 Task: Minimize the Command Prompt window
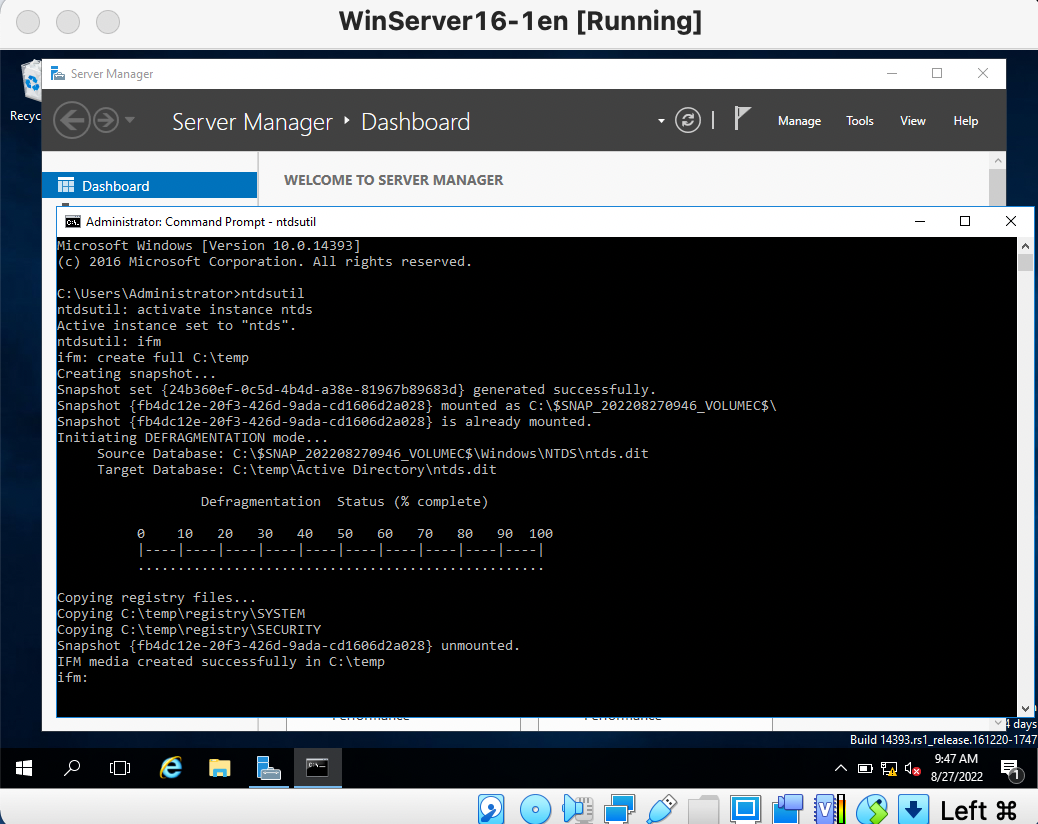point(920,221)
